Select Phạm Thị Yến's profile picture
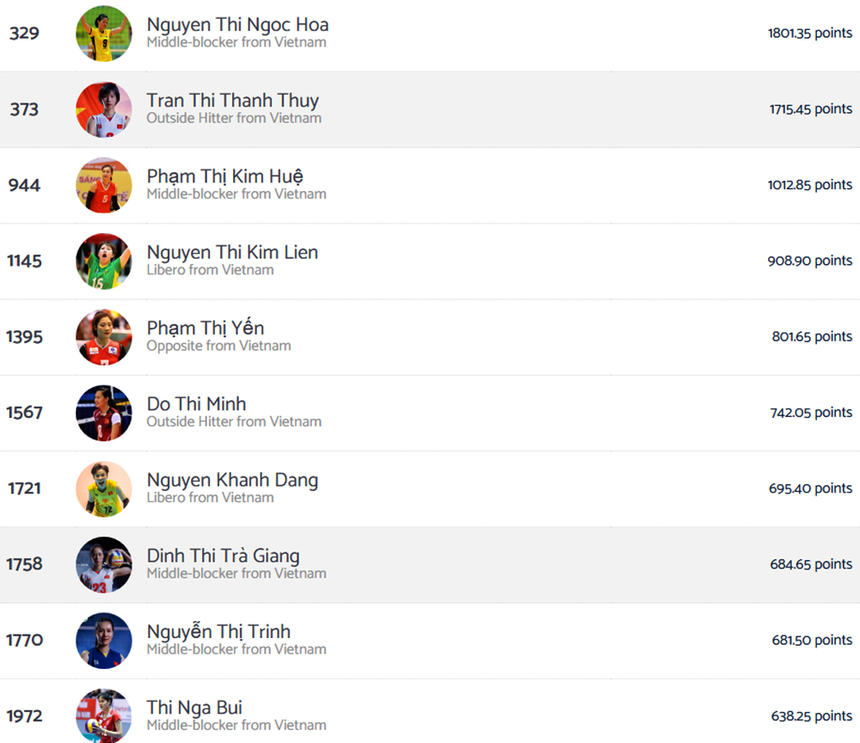Image resolution: width=860 pixels, height=743 pixels. click(x=104, y=337)
